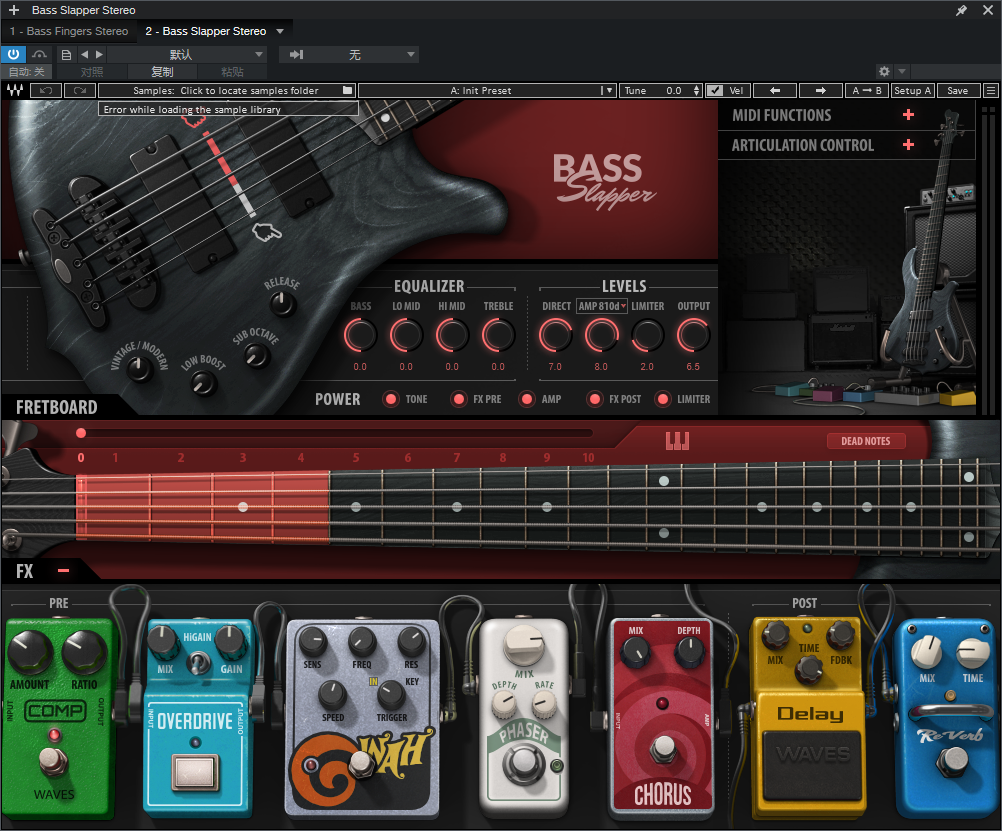Viewport: 1002px width, 831px height.
Task: Collapse the FX section with minus button
Action: tap(63, 570)
